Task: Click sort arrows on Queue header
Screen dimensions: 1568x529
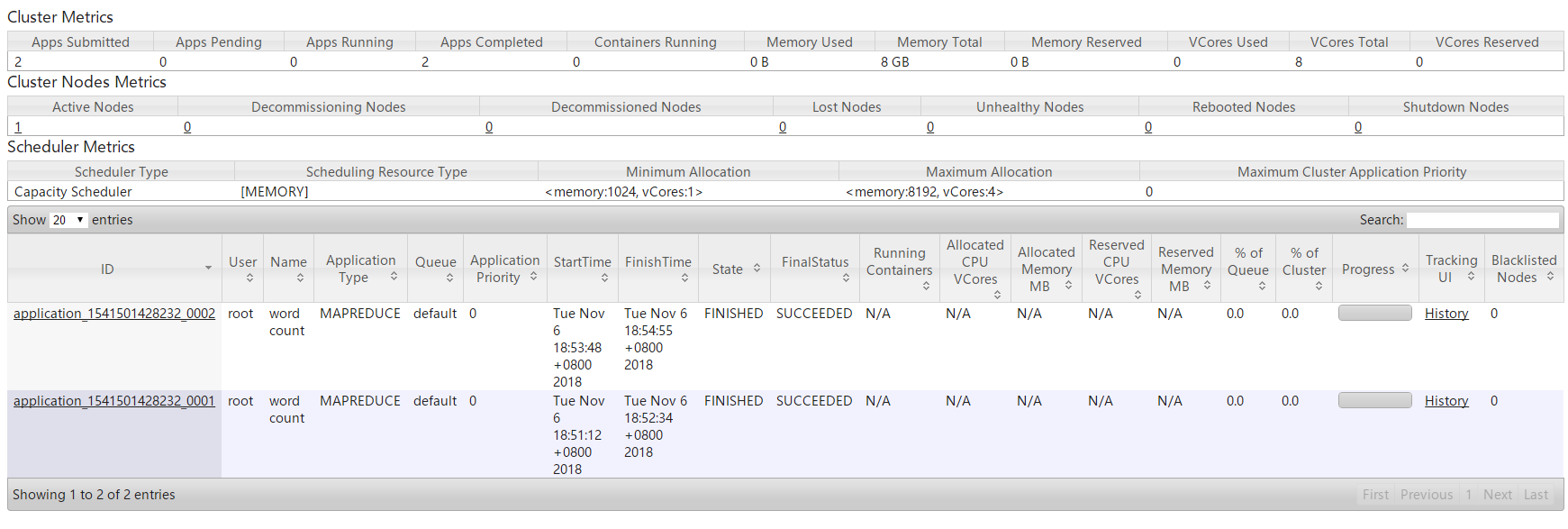Action: point(449,278)
